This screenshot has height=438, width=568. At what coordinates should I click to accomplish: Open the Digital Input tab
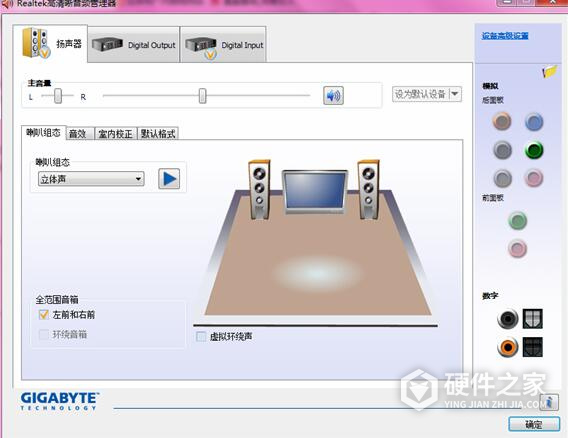point(224,45)
